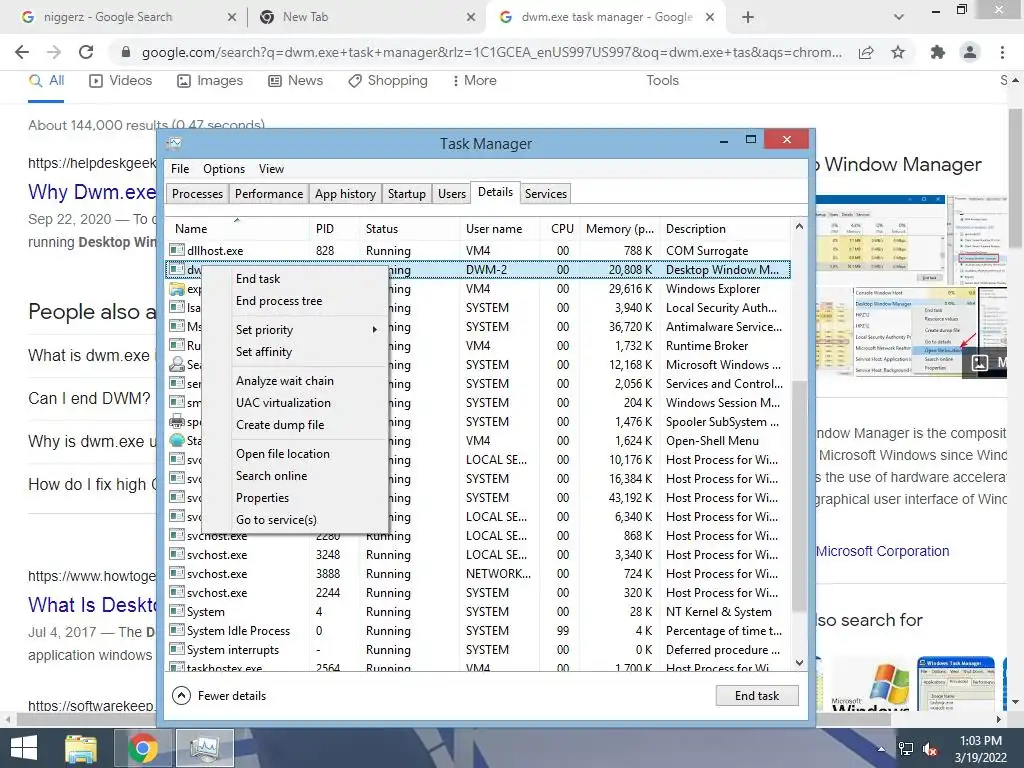Image resolution: width=1024 pixels, height=768 pixels.
Task: Switch to the Processes tab
Action: [197, 193]
